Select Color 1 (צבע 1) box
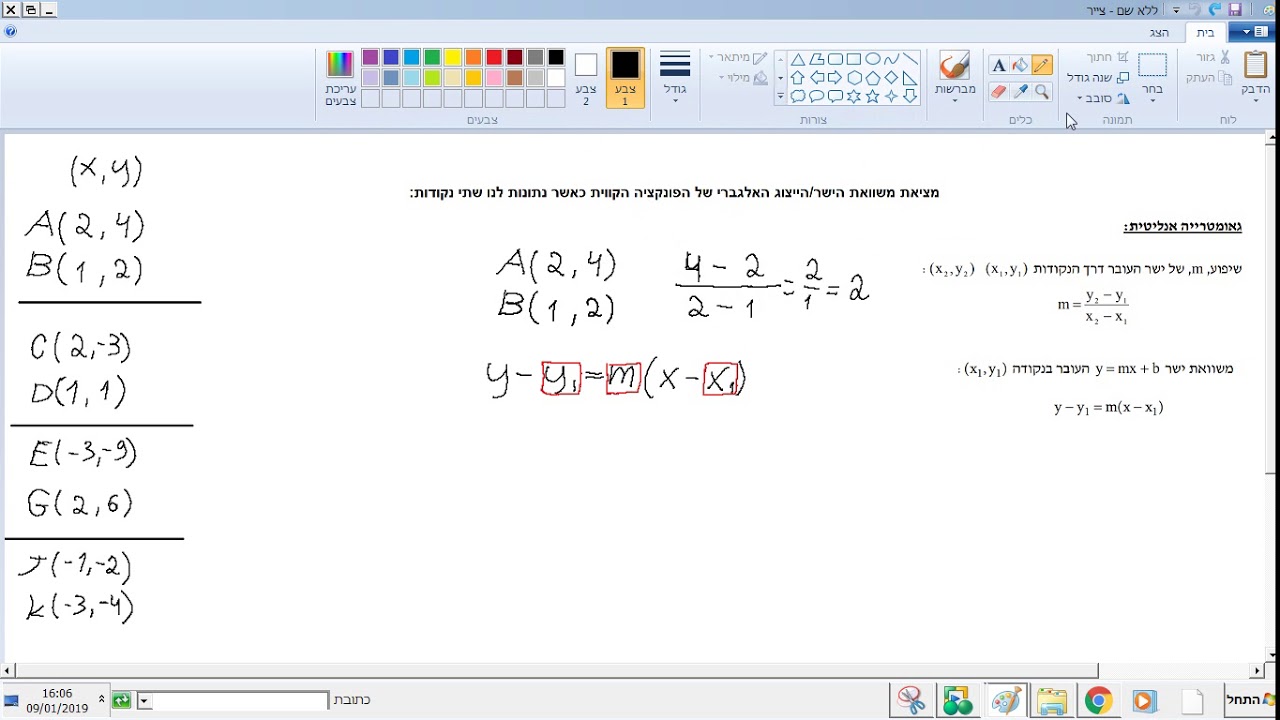The height and width of the screenshot is (720, 1280). click(x=625, y=78)
